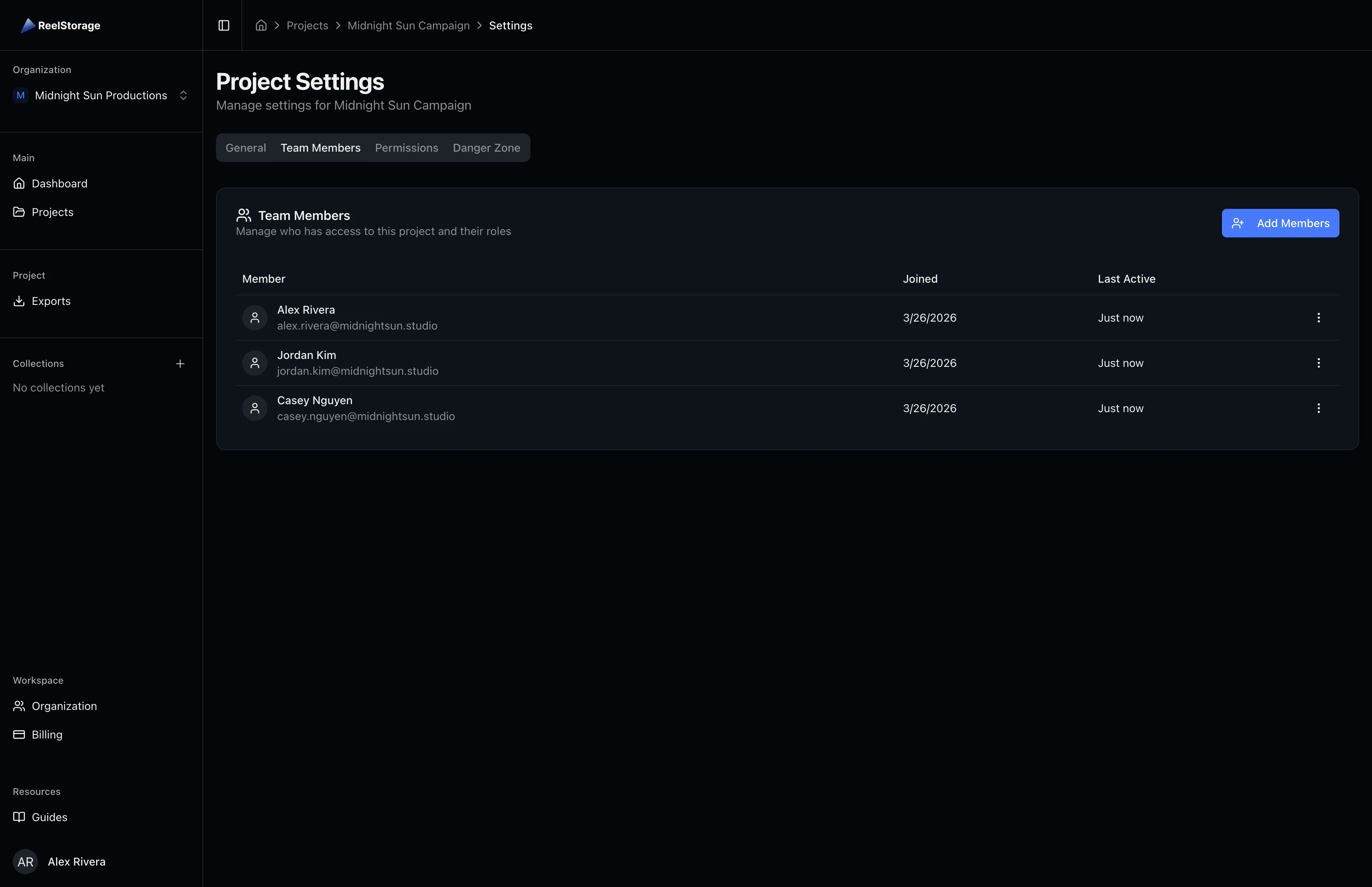1372x887 pixels.
Task: Select the Projects folder icon in sidebar
Action: (x=19, y=211)
